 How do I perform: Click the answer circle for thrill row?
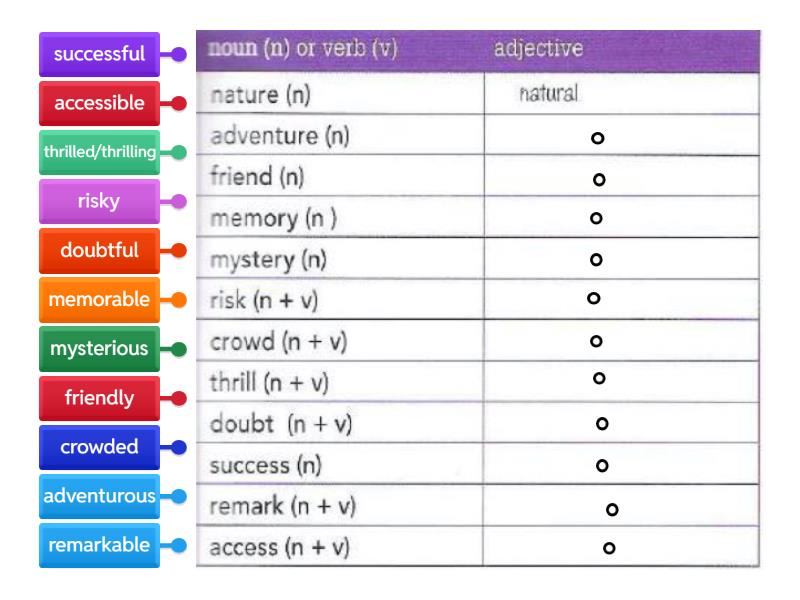pyautogui.click(x=599, y=378)
